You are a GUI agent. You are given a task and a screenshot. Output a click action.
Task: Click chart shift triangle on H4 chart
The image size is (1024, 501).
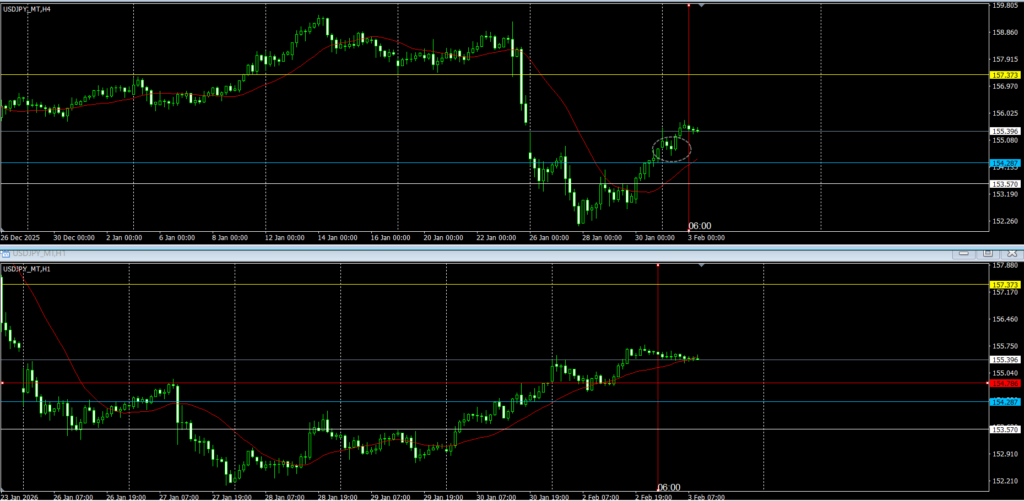tap(703, 6)
